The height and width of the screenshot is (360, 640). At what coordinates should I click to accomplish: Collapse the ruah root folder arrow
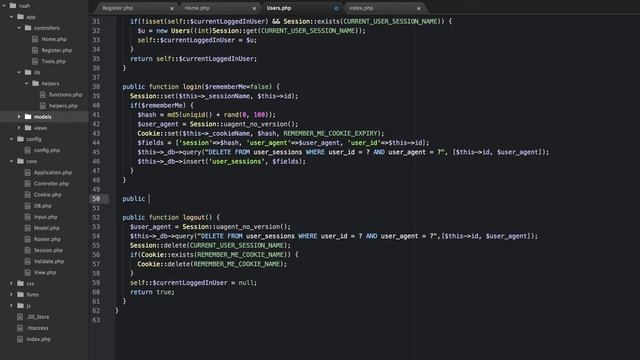4,6
